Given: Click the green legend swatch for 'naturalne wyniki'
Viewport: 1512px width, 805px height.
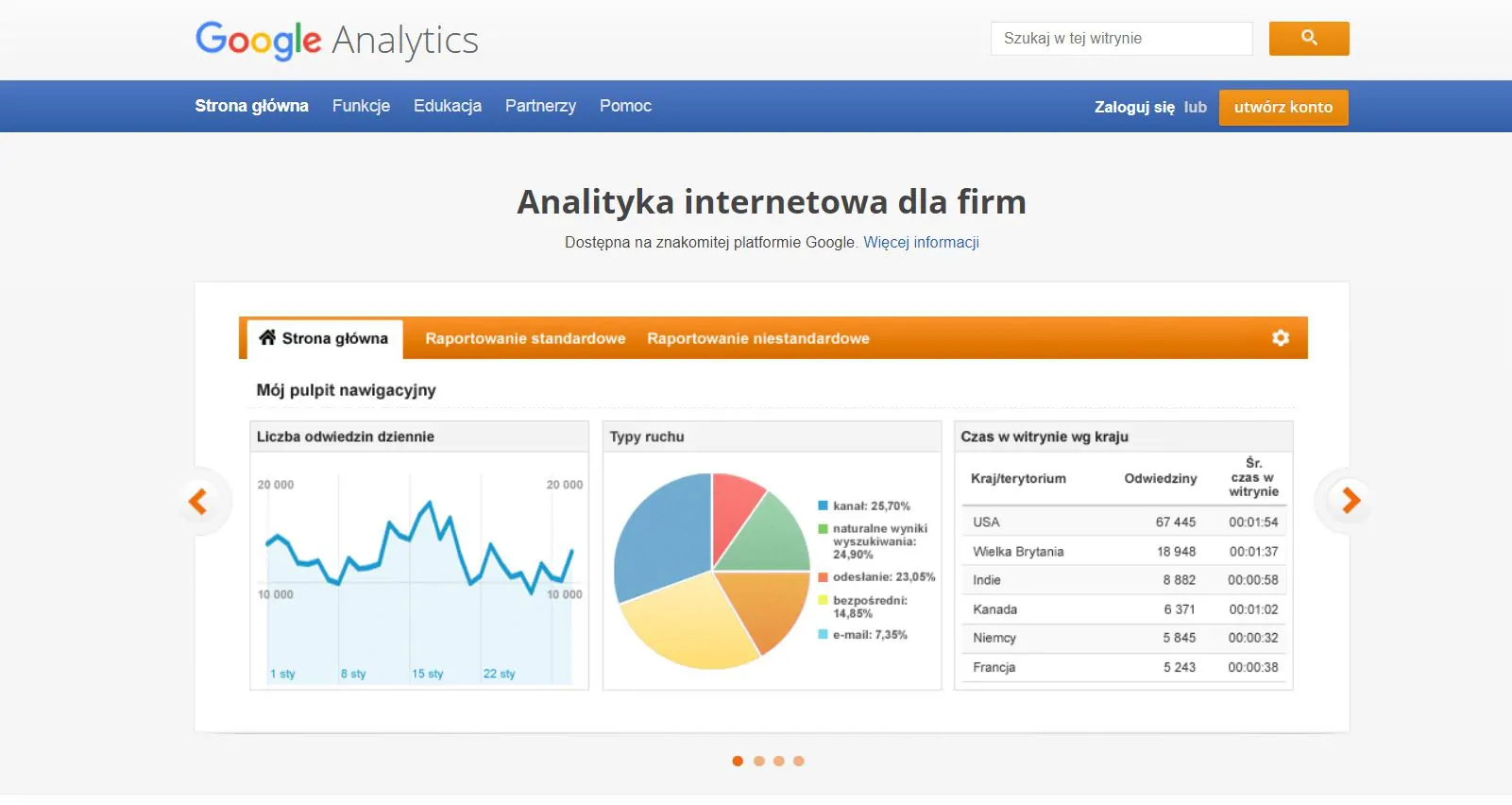Looking at the screenshot, I should click(x=823, y=528).
